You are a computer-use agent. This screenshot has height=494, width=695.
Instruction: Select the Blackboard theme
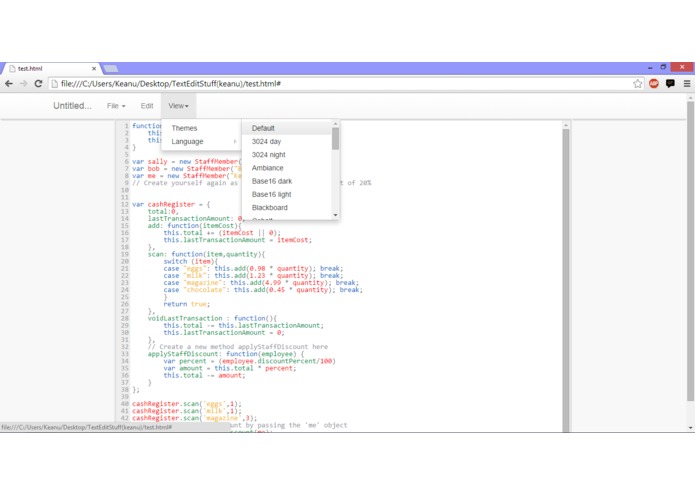(x=287, y=207)
